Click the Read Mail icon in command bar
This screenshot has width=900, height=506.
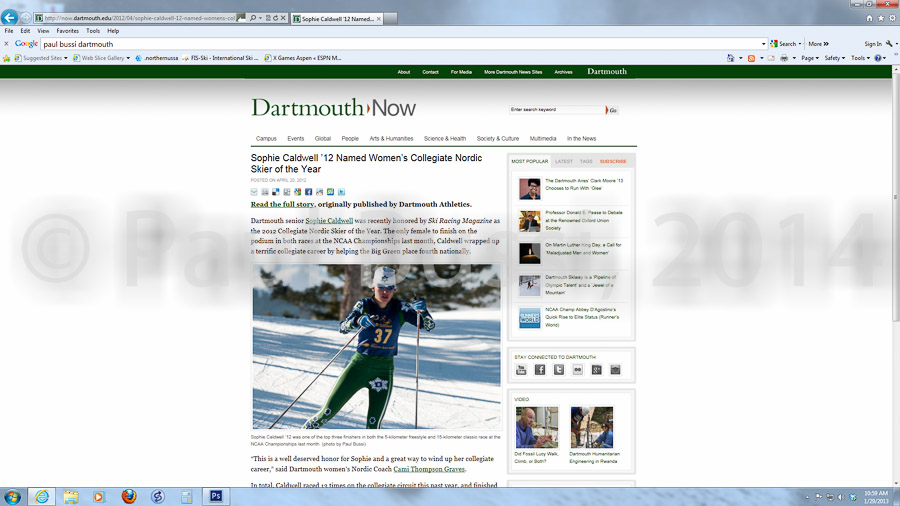pos(771,58)
